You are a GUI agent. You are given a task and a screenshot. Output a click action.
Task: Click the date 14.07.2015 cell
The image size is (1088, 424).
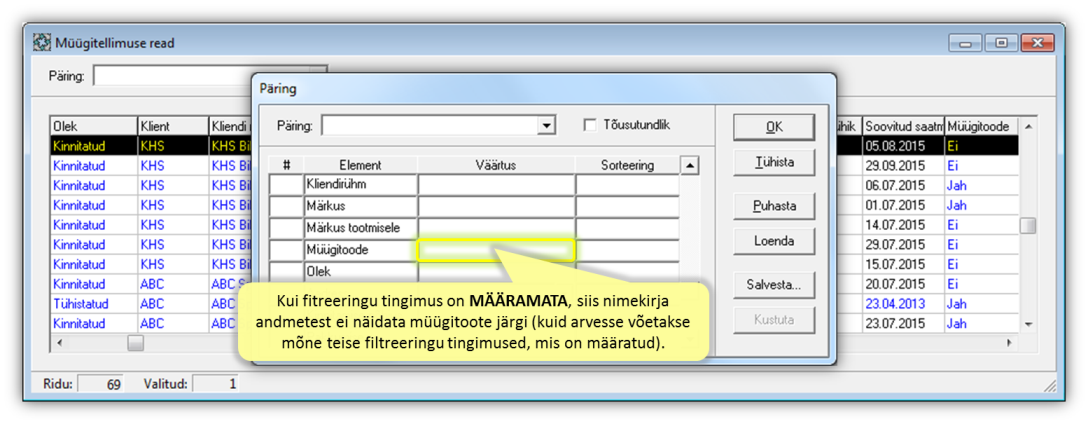tap(903, 226)
